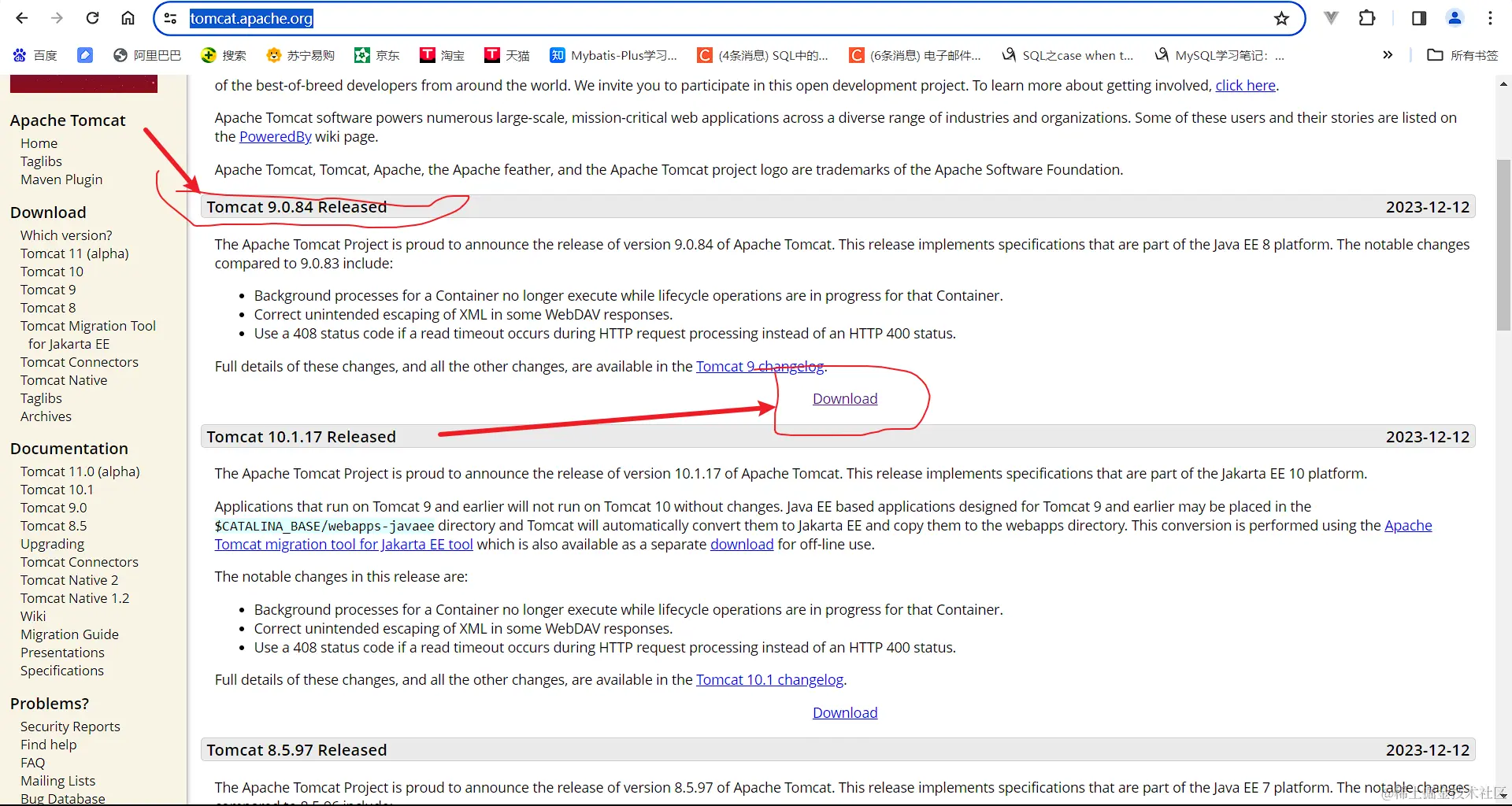Go forward in browser history
Viewport: 1512px width, 806px height.
point(57,18)
